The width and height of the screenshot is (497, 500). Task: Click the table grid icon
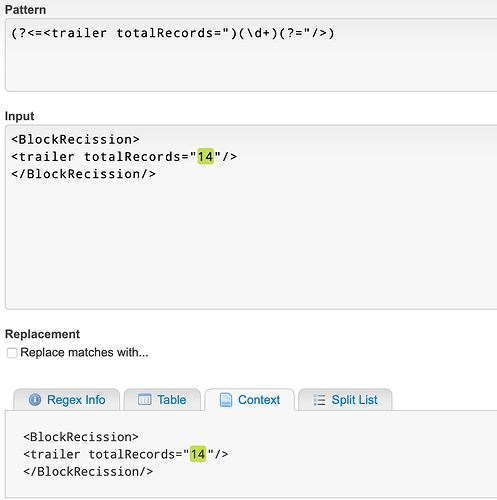pos(145,399)
